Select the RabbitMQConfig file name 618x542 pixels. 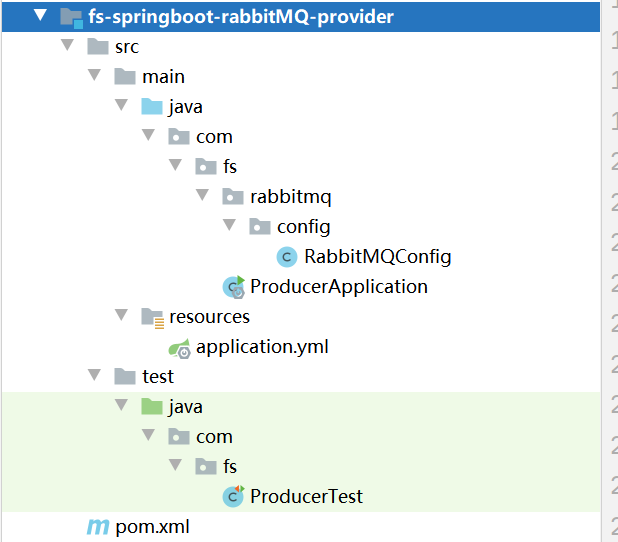378,257
